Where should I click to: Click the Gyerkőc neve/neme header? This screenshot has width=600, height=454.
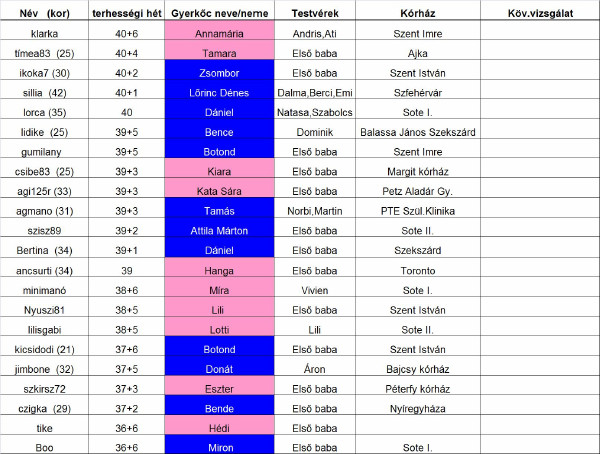click(x=219, y=13)
